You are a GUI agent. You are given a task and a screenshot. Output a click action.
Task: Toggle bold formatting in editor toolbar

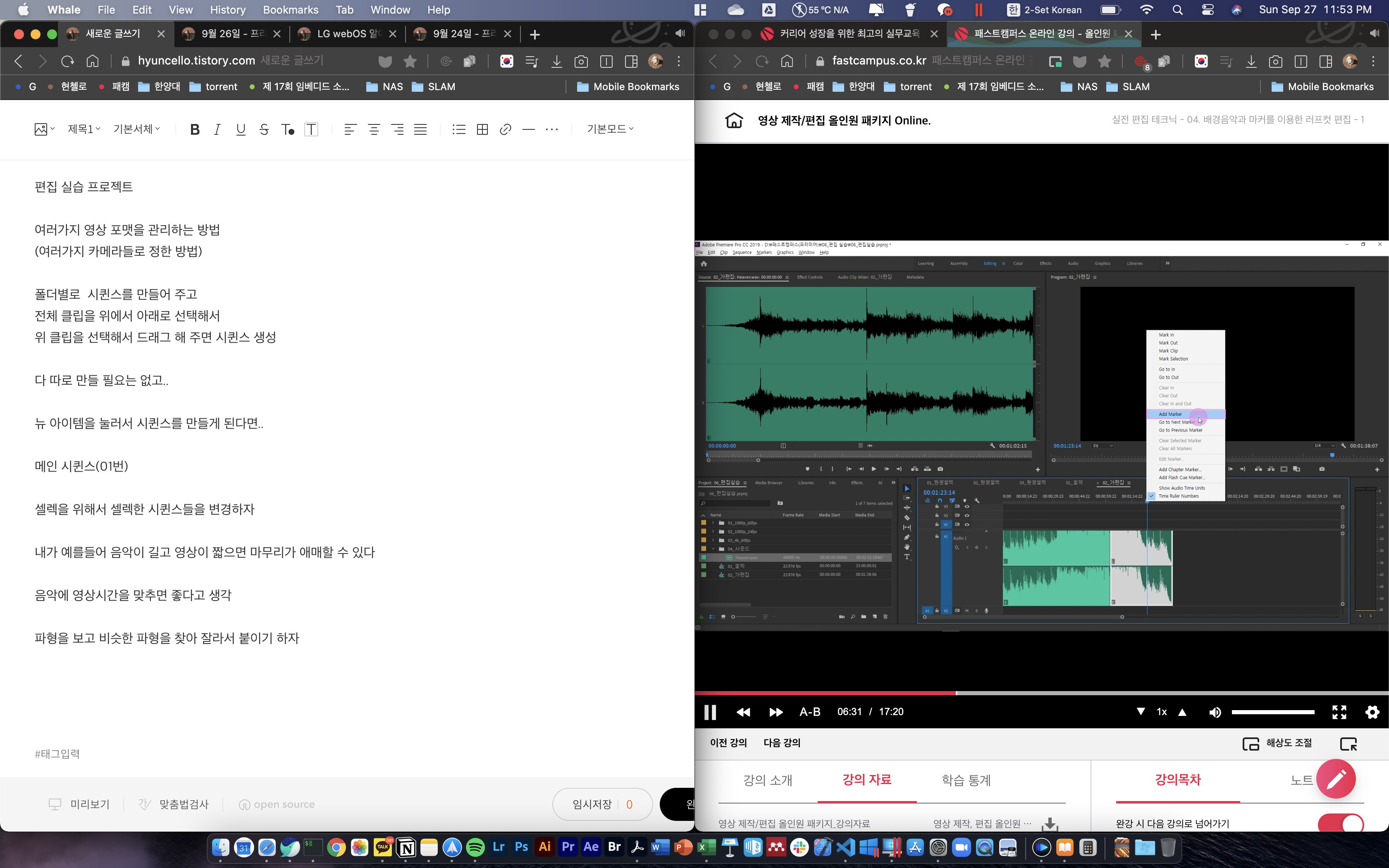[x=195, y=129]
